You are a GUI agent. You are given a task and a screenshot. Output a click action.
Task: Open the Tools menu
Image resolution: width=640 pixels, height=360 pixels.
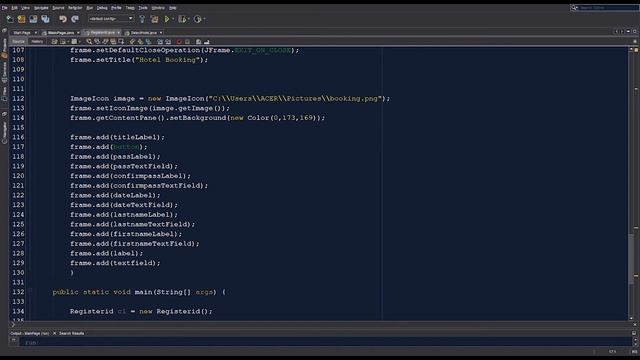click(143, 8)
